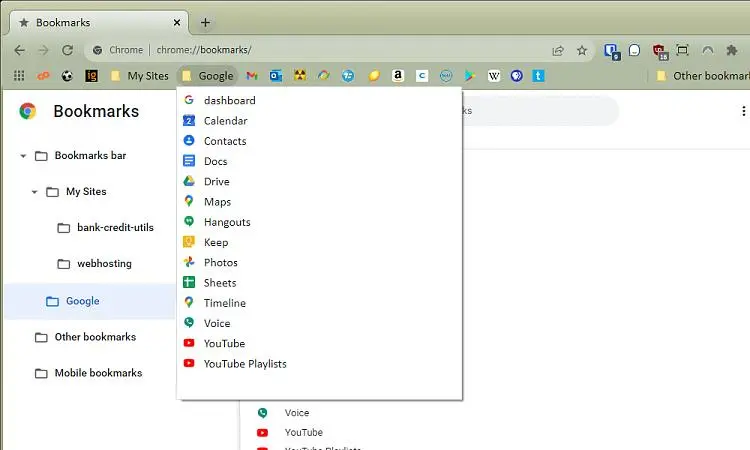Close the Bookmarks tab

(x=176, y=22)
